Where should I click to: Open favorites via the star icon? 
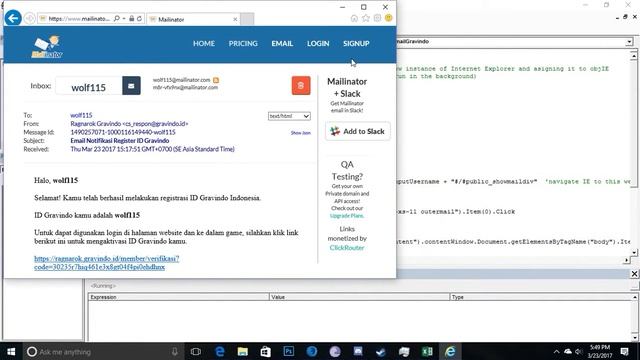pos(366,18)
